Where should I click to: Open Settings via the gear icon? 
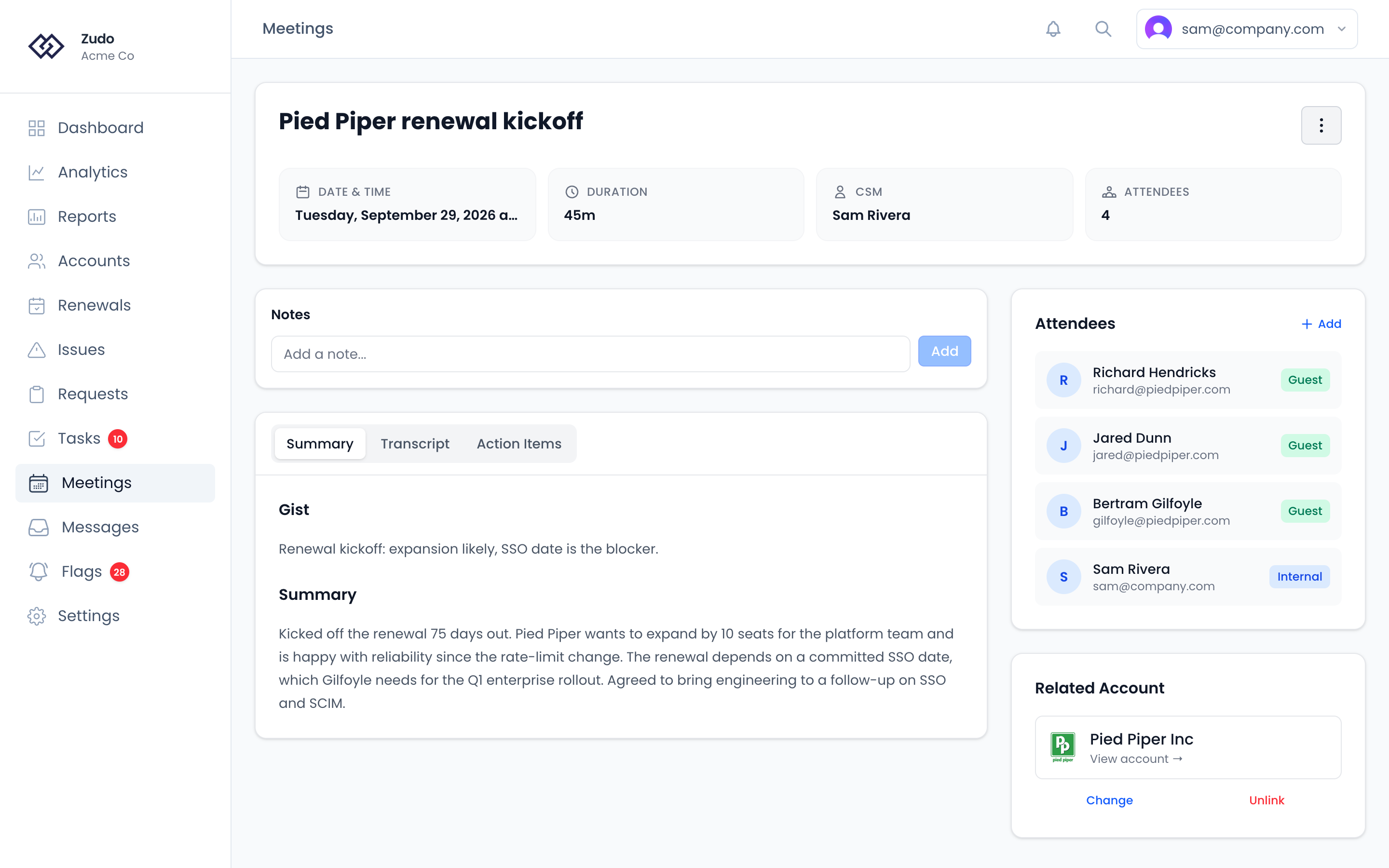pyautogui.click(x=37, y=616)
